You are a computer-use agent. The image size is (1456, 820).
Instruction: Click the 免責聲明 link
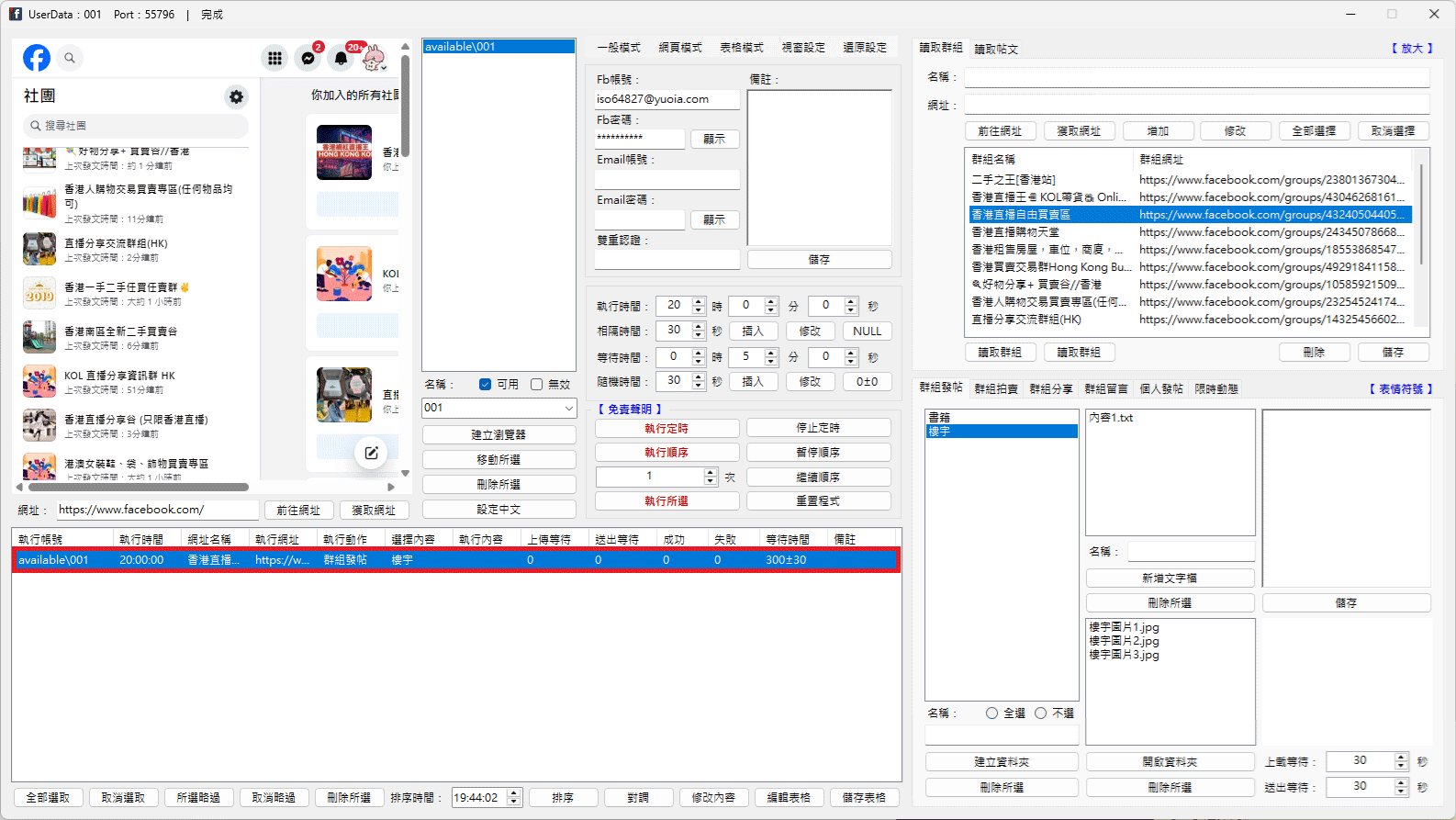pyautogui.click(x=630, y=410)
